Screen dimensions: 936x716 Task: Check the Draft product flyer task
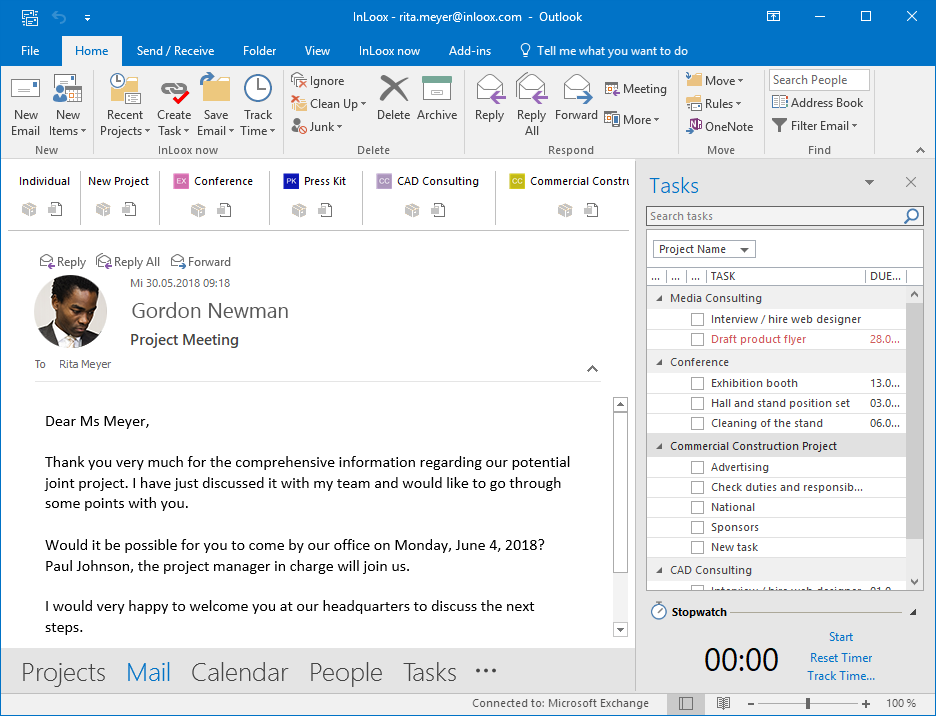(697, 339)
